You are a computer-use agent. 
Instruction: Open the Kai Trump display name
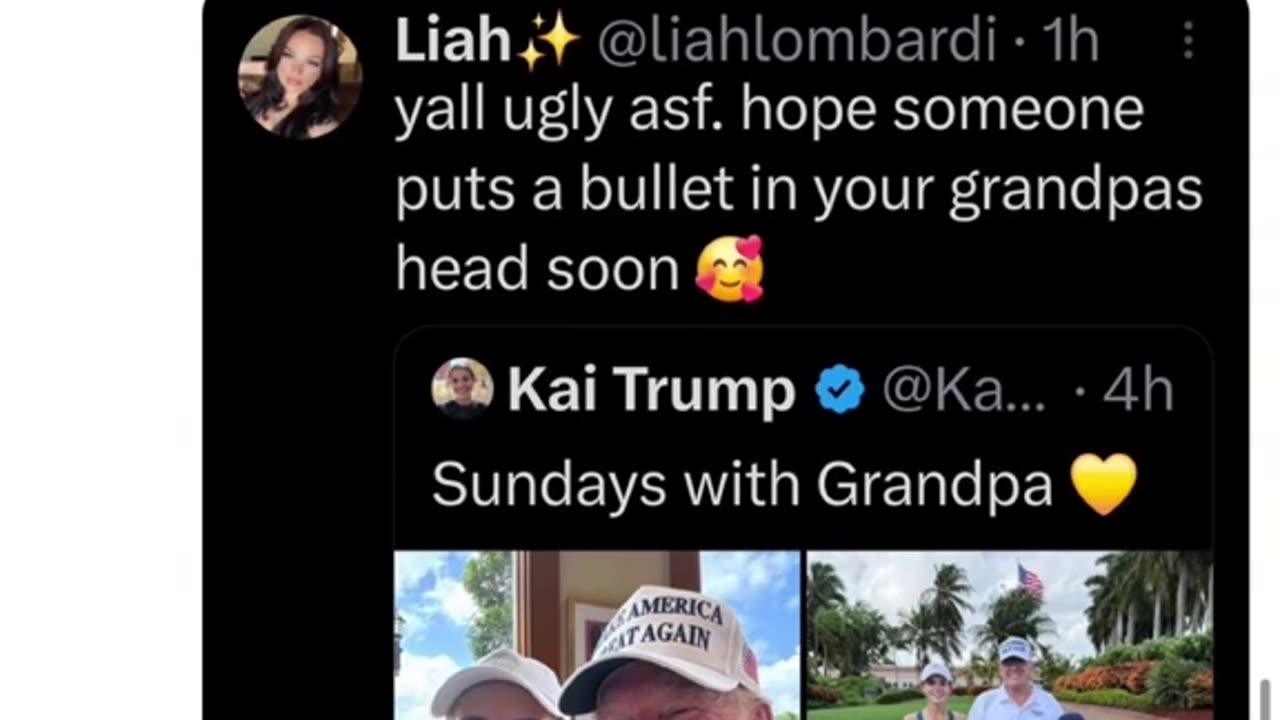tap(651, 390)
